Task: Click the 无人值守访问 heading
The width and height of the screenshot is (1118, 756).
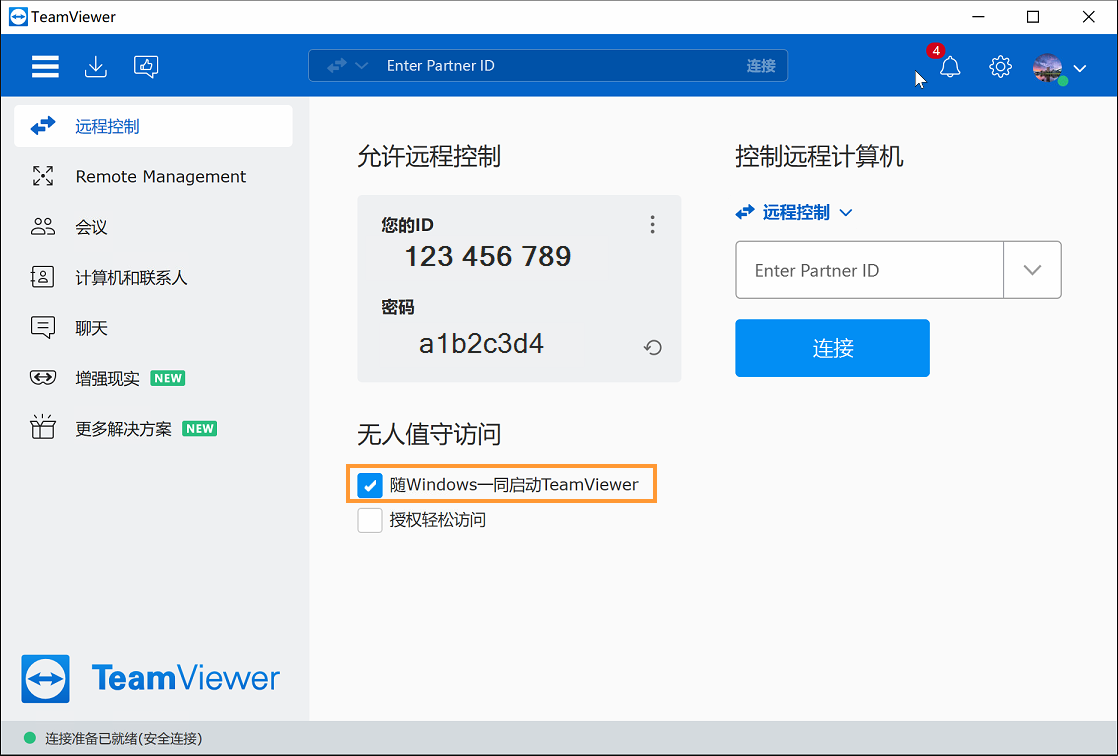Action: click(x=429, y=434)
